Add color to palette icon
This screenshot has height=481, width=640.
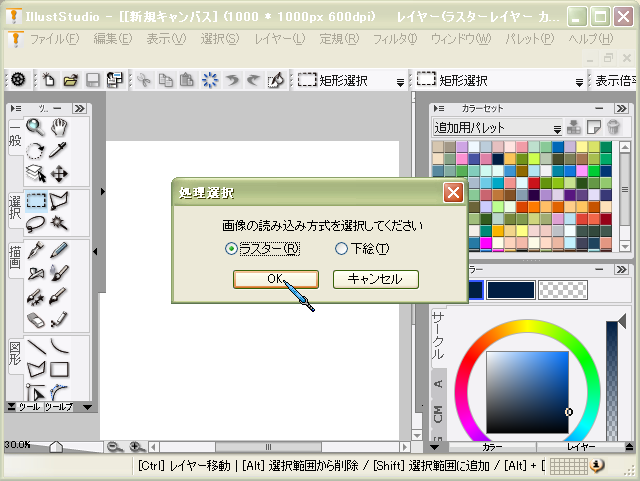(x=574, y=127)
